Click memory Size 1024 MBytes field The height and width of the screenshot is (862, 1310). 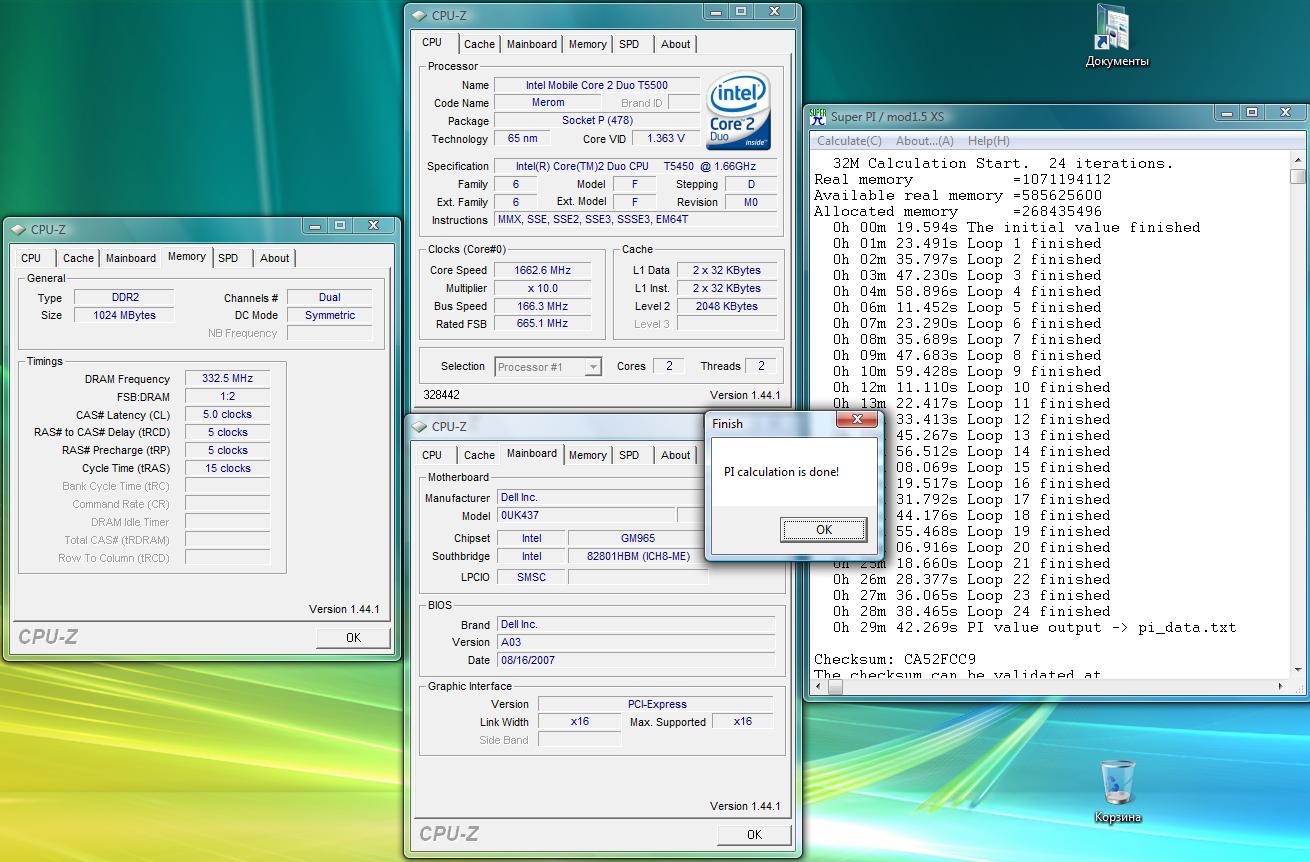tap(124, 316)
